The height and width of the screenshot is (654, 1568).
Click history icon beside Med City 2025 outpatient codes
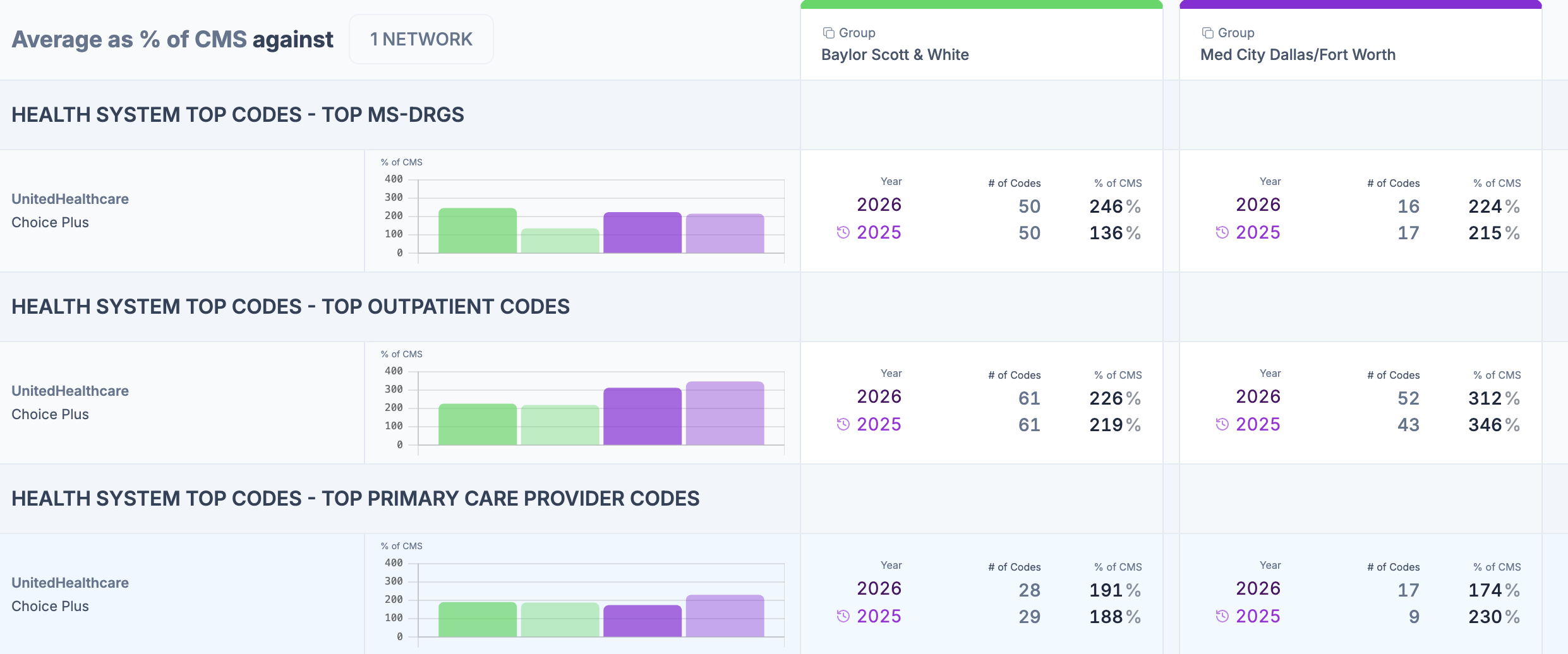pyautogui.click(x=1222, y=424)
